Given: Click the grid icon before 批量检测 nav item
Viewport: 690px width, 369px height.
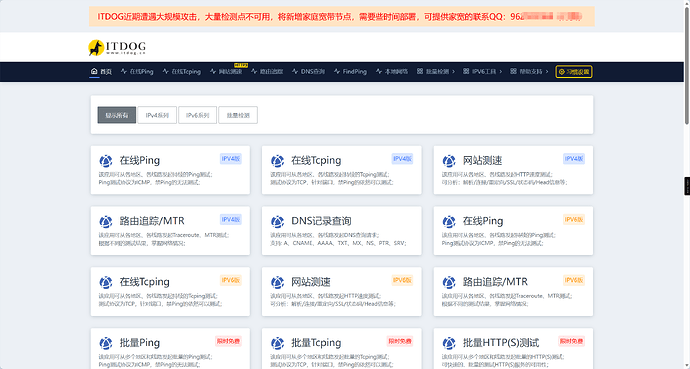Looking at the screenshot, I should point(420,71).
